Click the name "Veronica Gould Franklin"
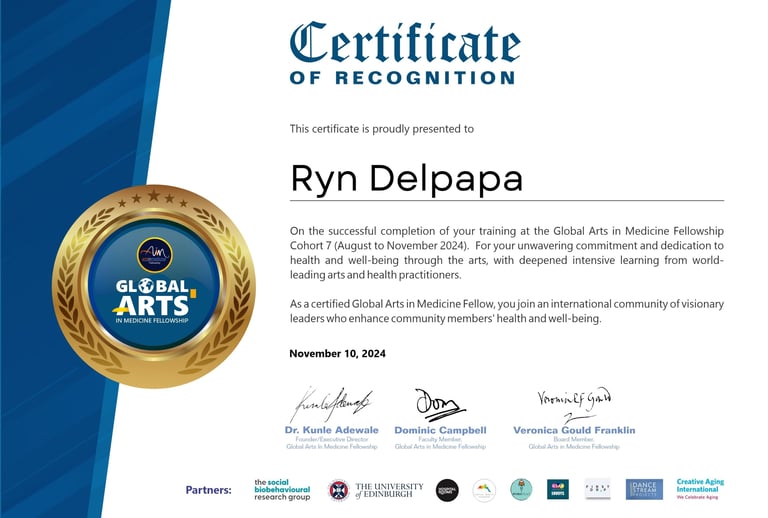 574,430
